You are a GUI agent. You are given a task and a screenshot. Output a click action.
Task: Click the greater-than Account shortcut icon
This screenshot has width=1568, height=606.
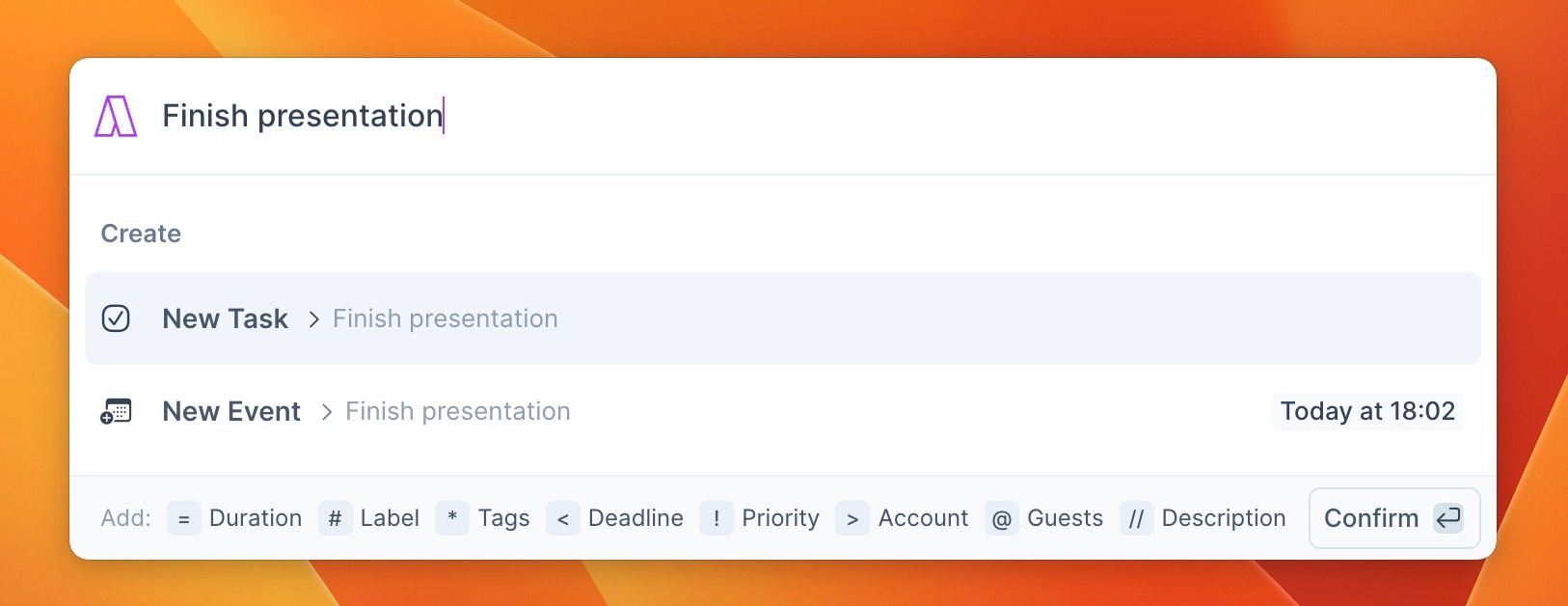point(852,518)
